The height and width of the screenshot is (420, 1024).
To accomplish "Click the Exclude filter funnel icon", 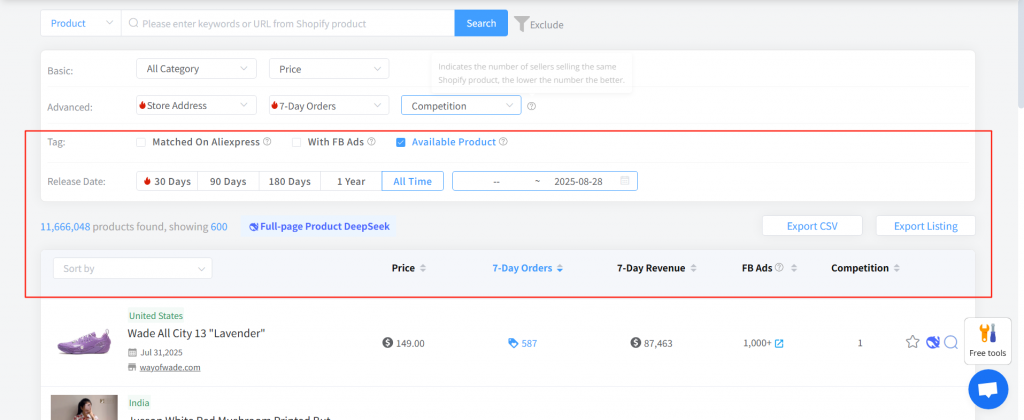I will (521, 23).
